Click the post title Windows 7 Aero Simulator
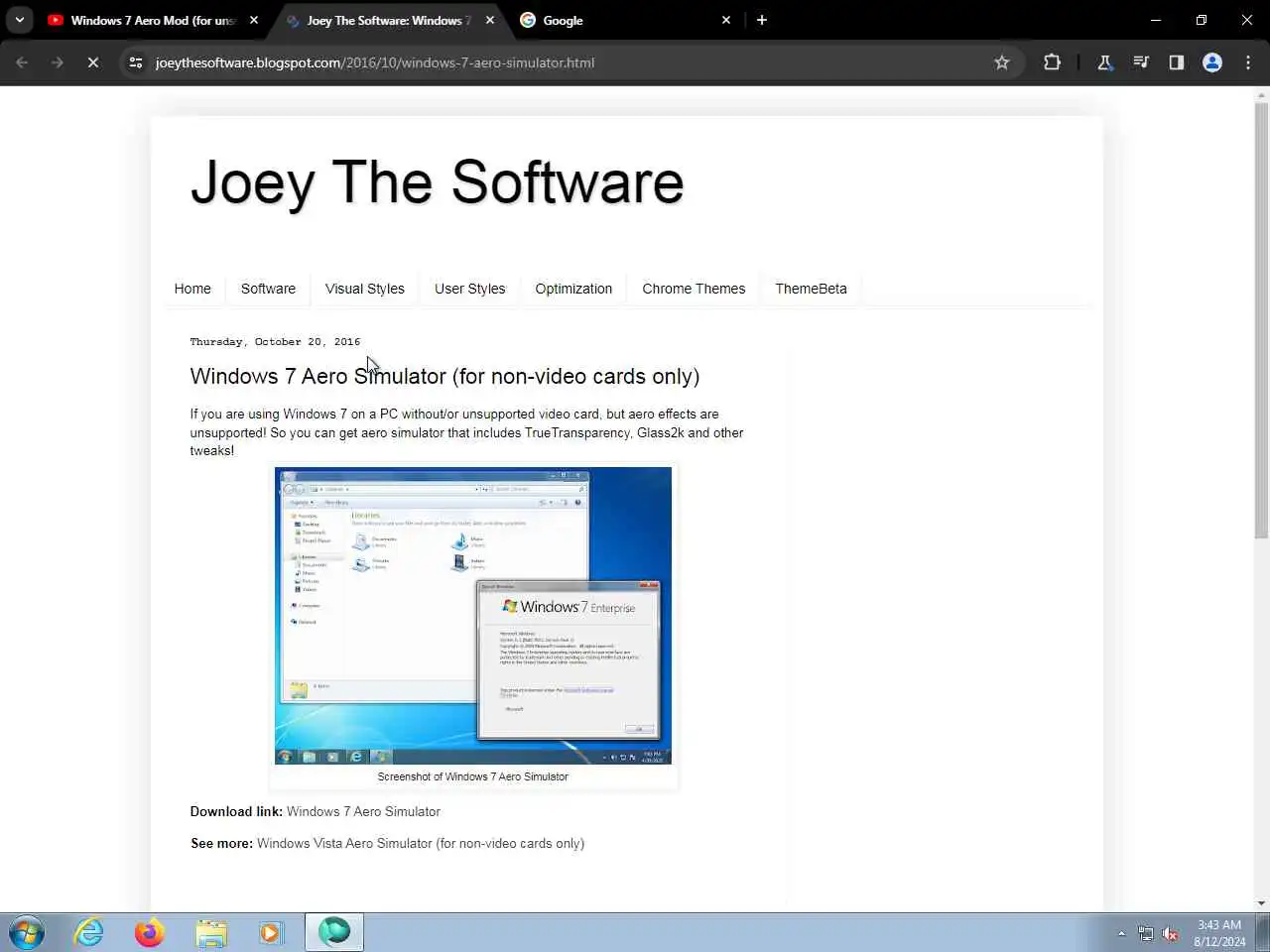This screenshot has height=952, width=1270. click(444, 376)
